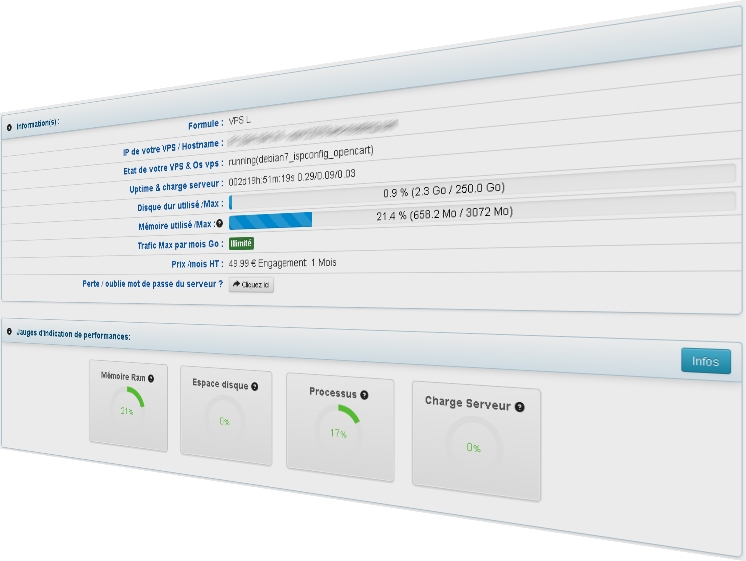Click help icon beside Processus title
This screenshot has height=561, width=746.
click(365, 395)
